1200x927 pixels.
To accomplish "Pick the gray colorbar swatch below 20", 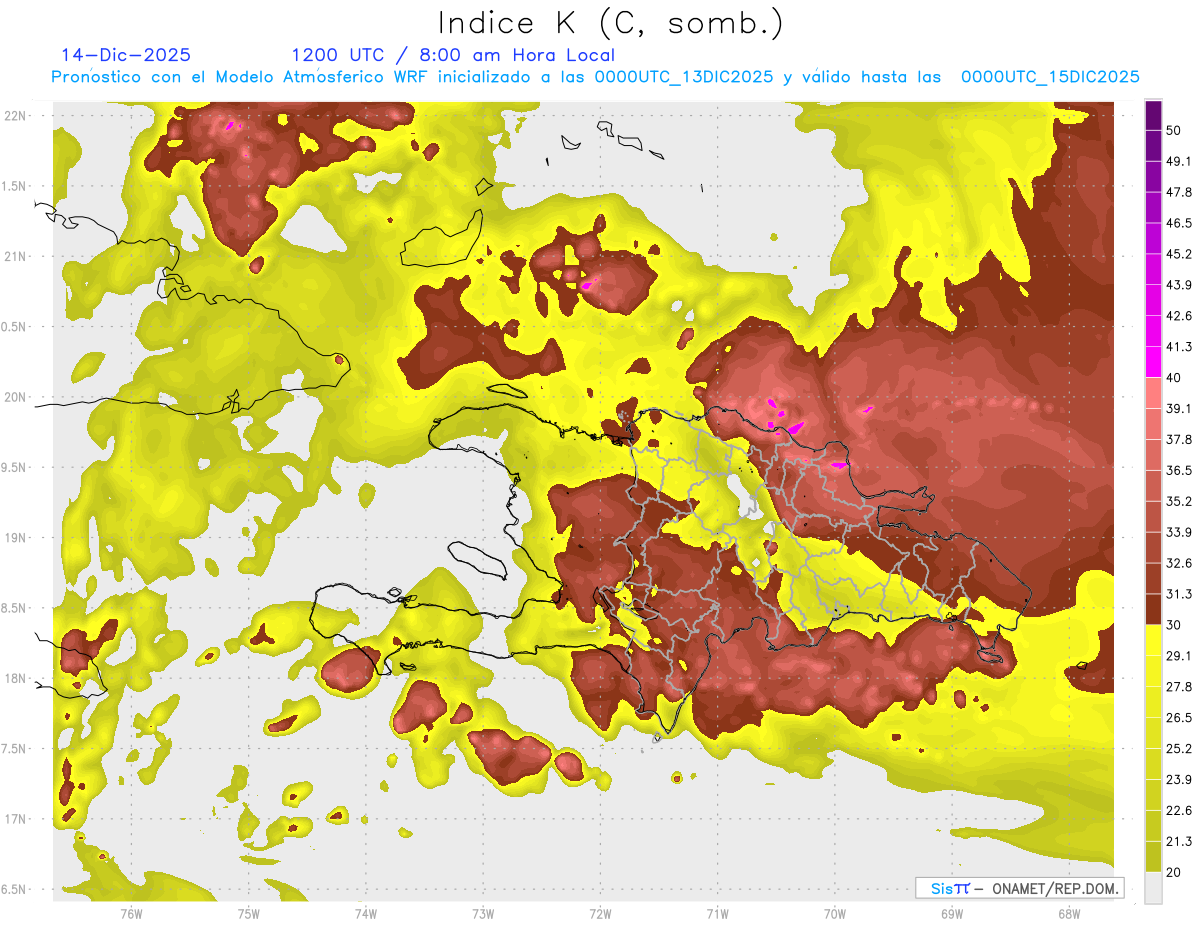I will pyautogui.click(x=1153, y=887).
